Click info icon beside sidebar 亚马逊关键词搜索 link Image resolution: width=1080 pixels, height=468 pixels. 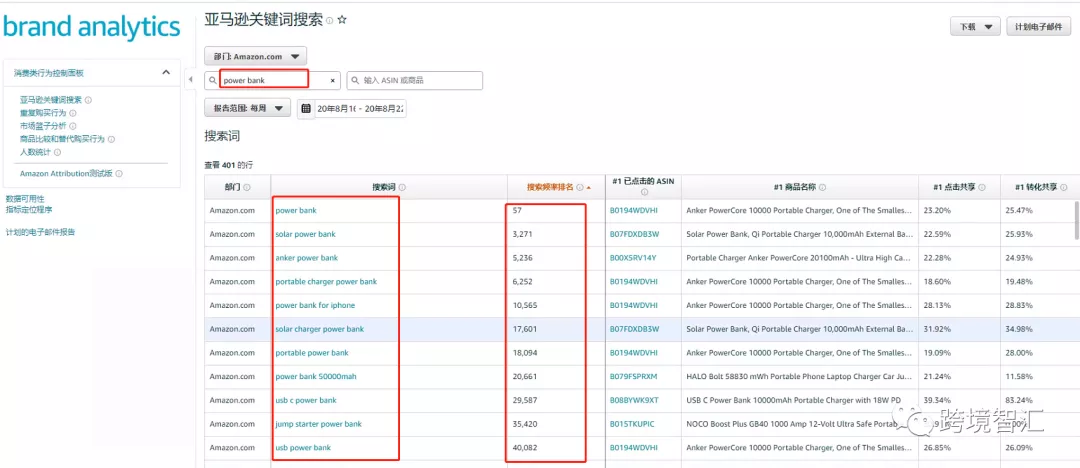(88, 100)
